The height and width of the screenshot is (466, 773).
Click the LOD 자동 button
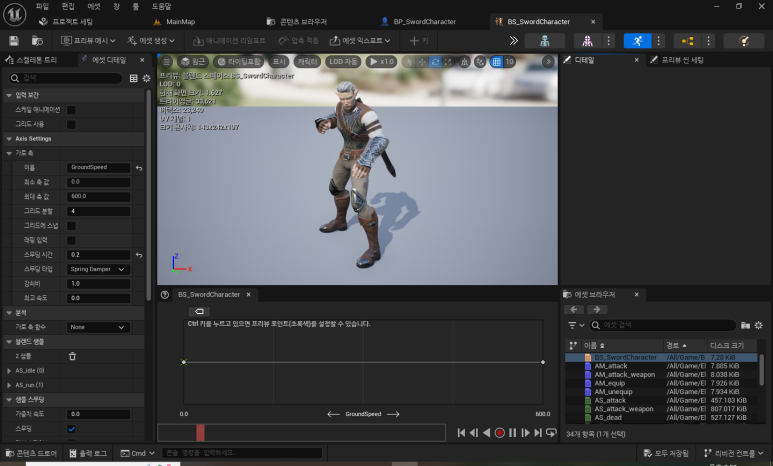point(343,62)
